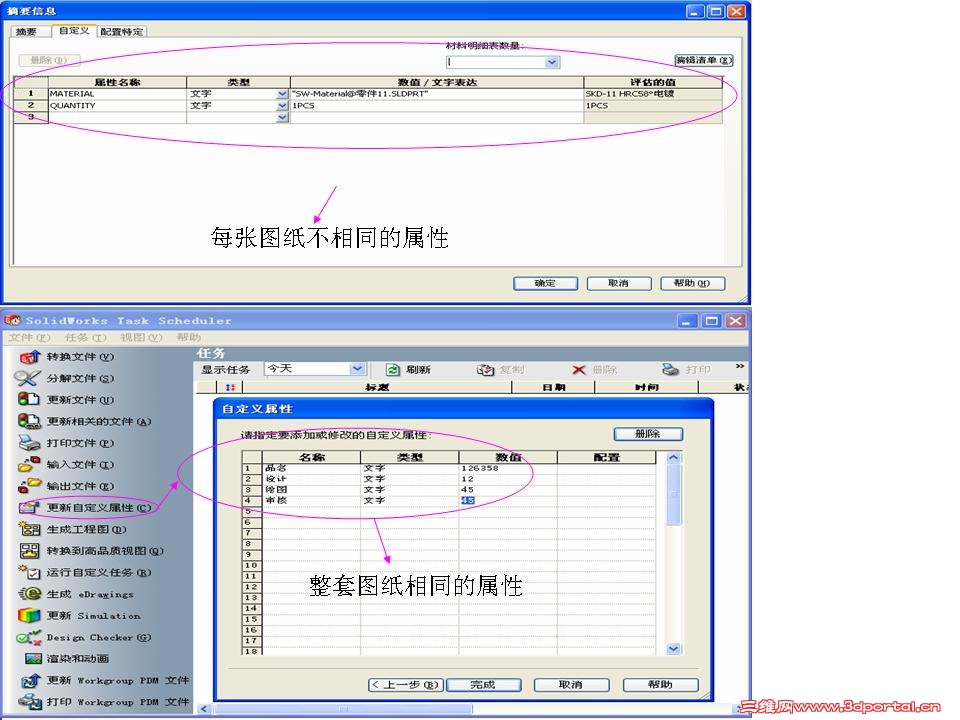Click the 打印 Workgroup PDM 文件 icon
Screen dimensions: 960x720
click(x=29, y=702)
